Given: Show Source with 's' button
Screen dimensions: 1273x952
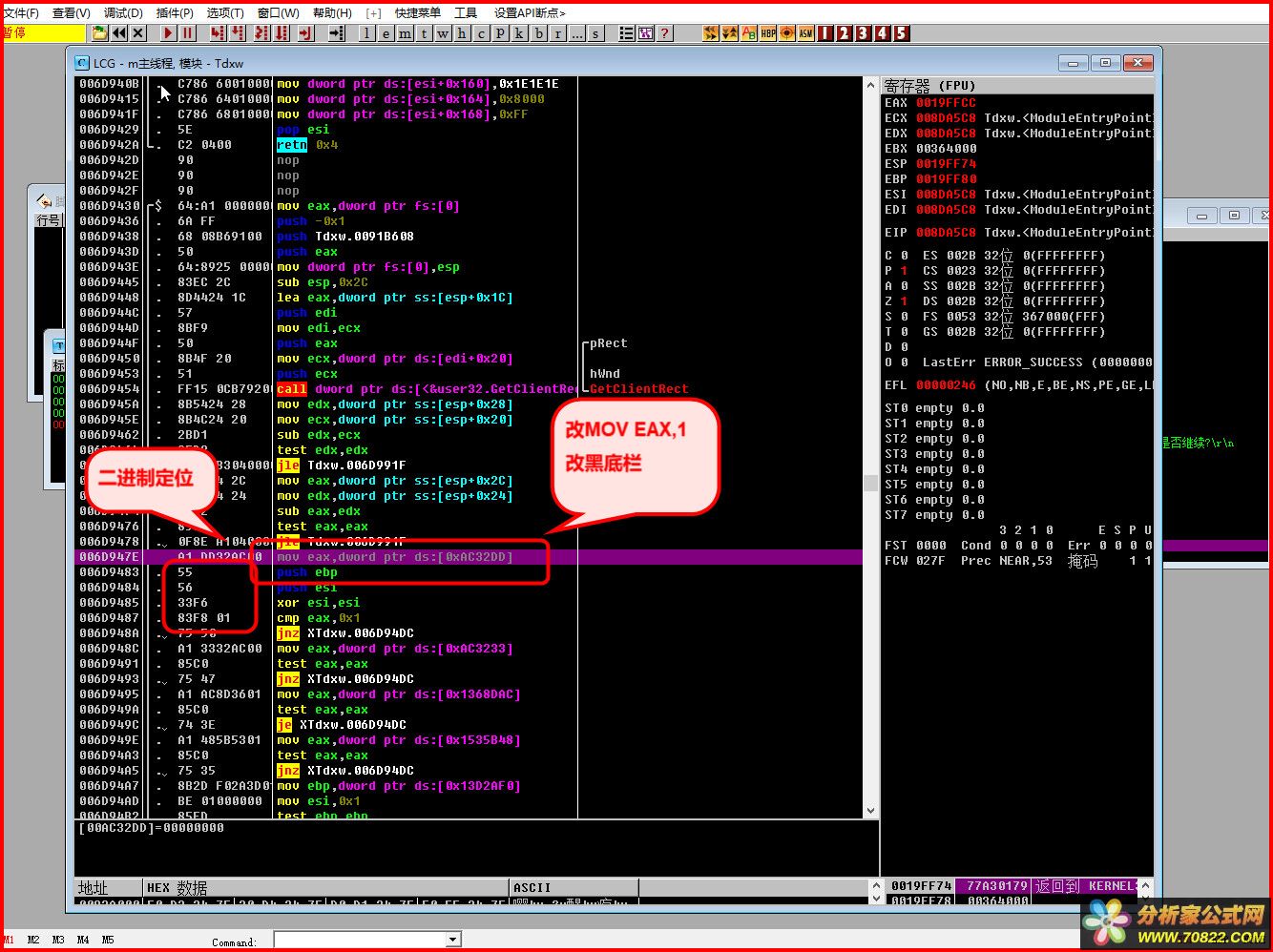Looking at the screenshot, I should point(596,33).
